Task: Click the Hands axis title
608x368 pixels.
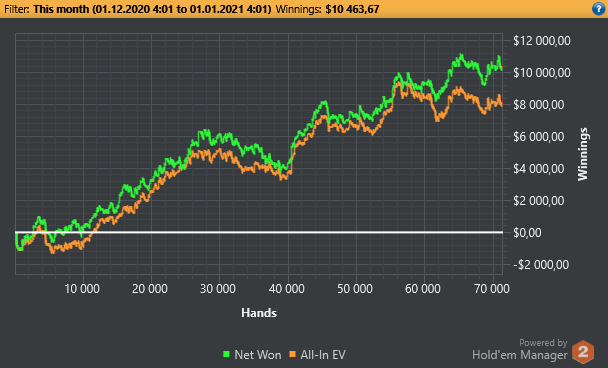Action: (x=259, y=313)
